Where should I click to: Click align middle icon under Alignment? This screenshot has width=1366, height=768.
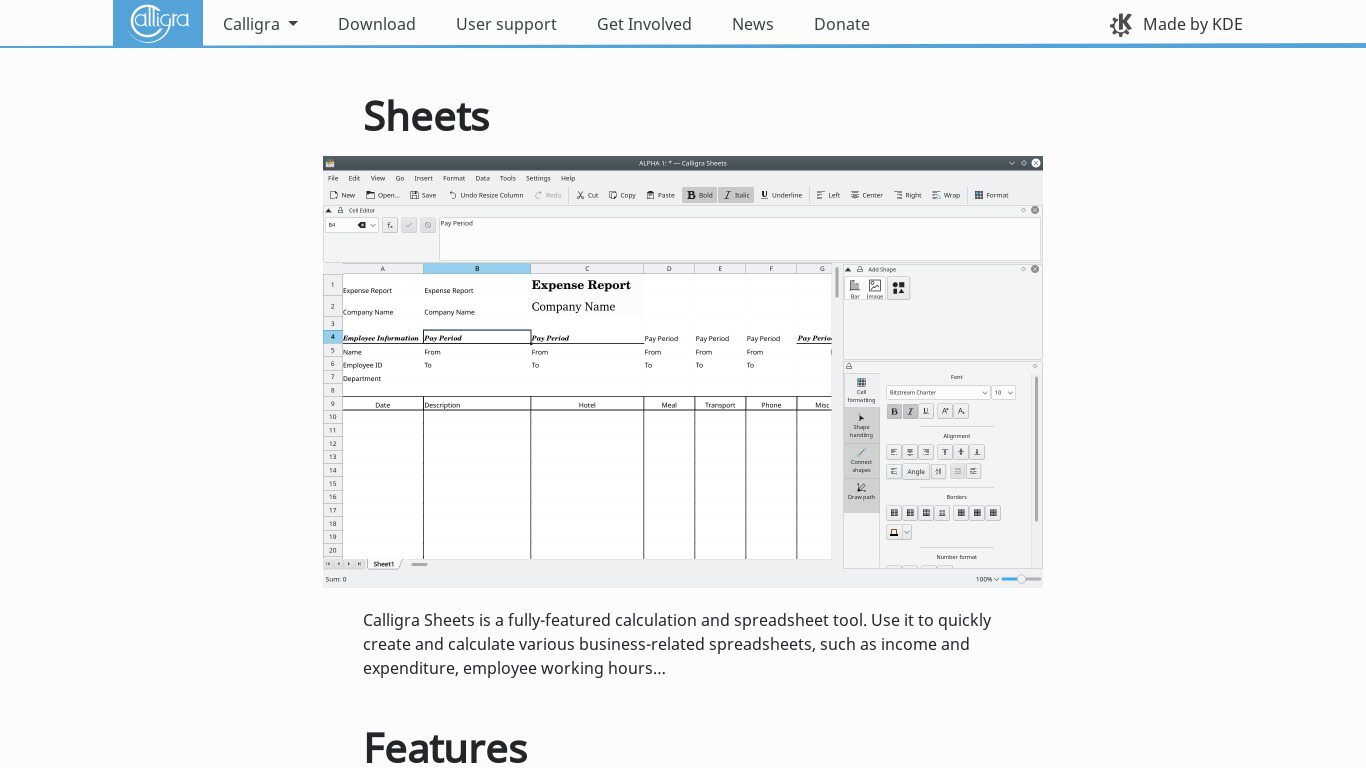click(x=961, y=452)
